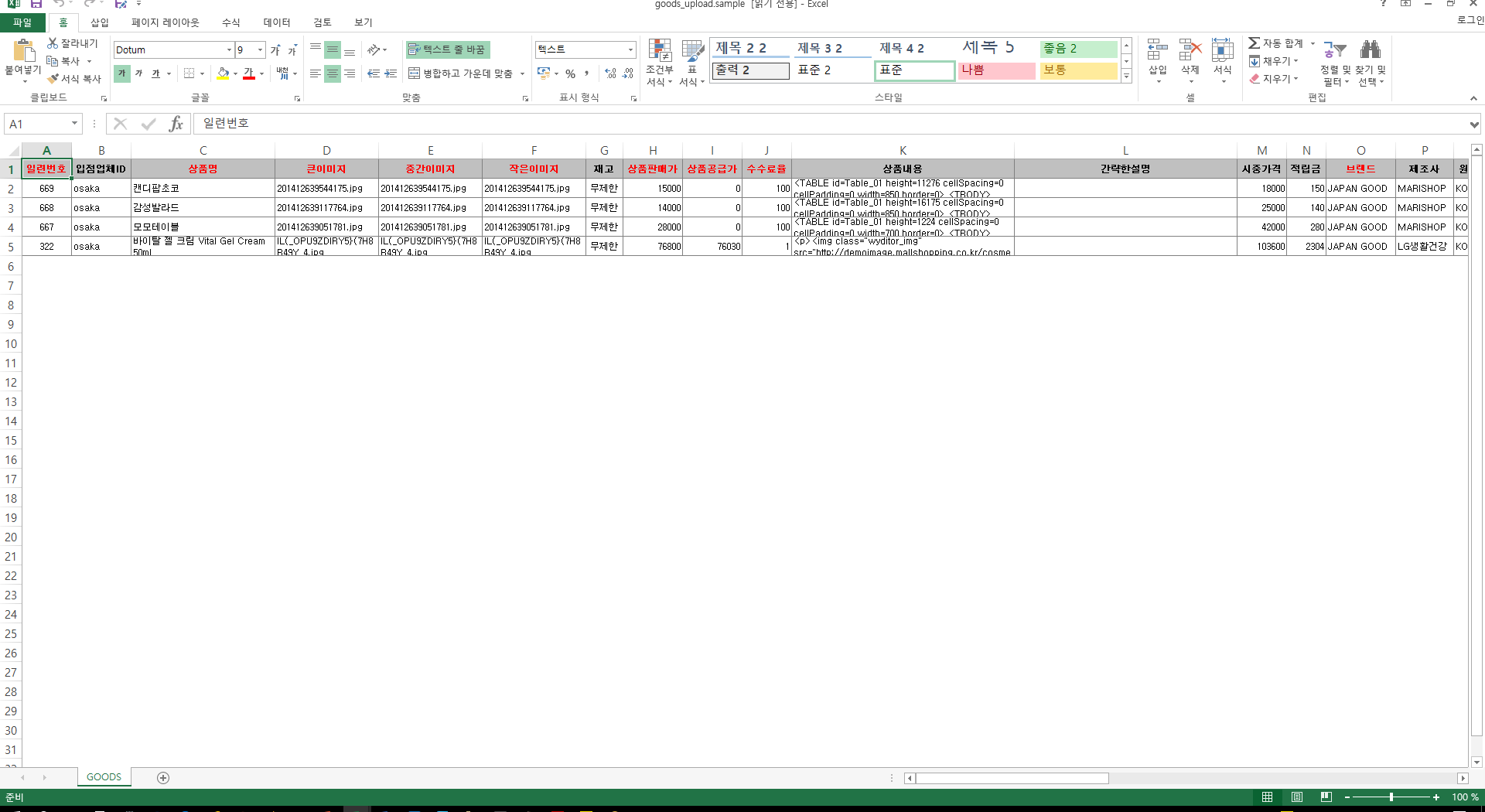Click the Sort & Filter funnel icon
Viewport: 1485px width, 812px height.
click(x=1335, y=51)
